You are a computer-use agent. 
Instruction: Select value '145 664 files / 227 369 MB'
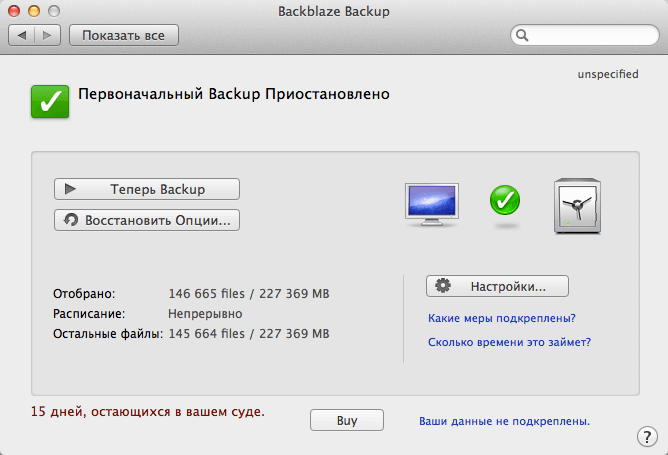click(x=249, y=334)
